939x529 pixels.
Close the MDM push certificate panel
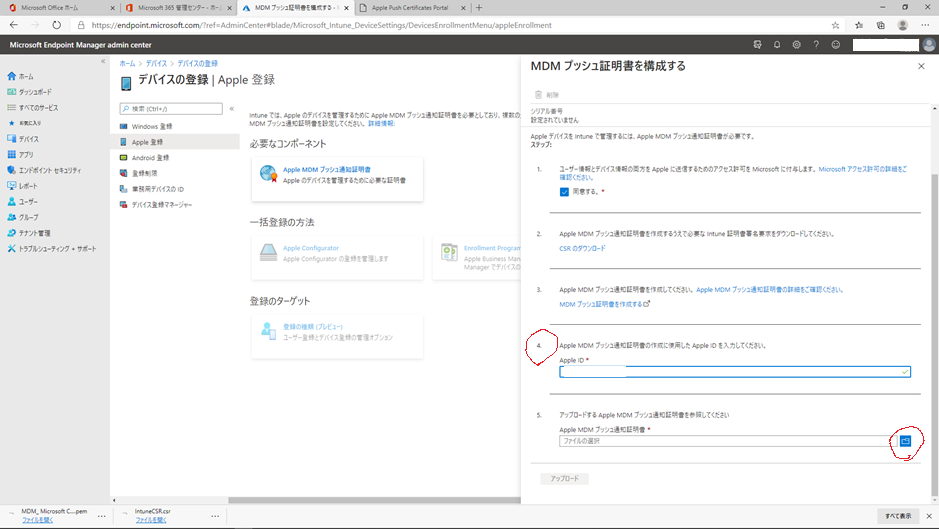click(921, 66)
